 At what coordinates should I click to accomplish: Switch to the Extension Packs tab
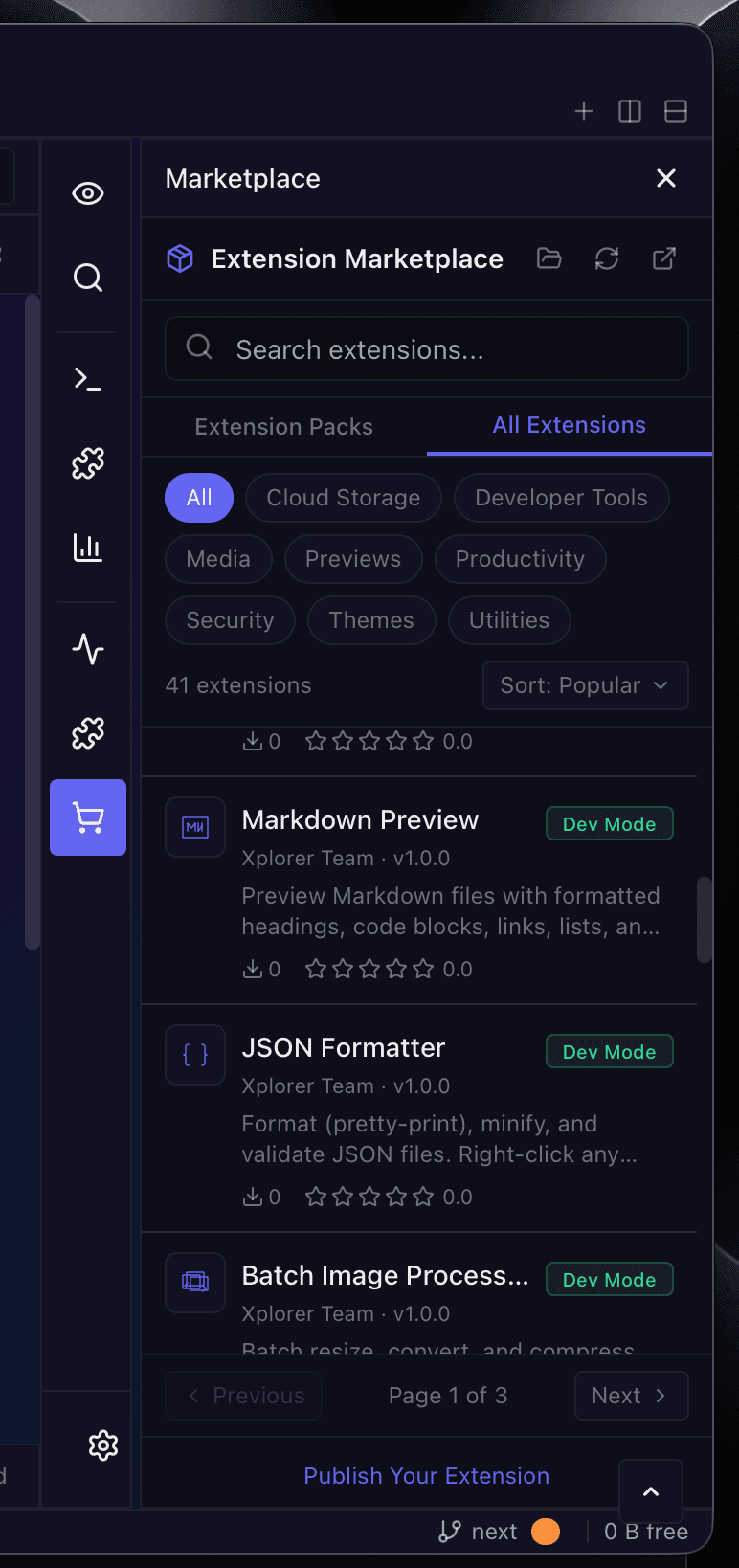(x=283, y=426)
